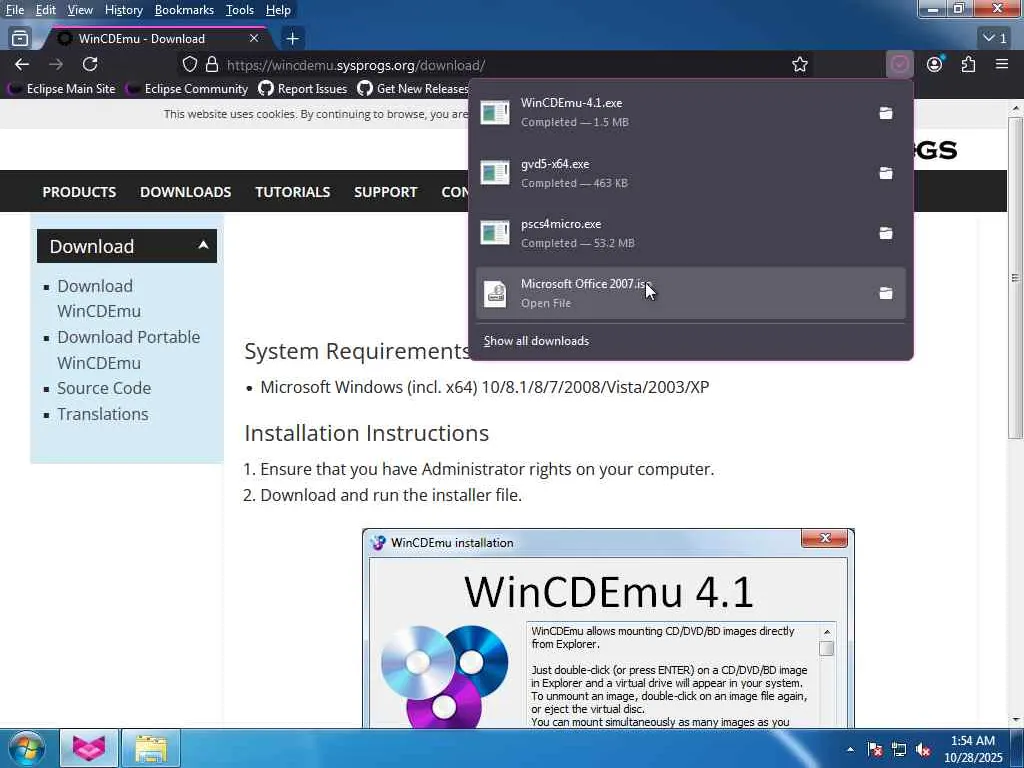Open the SUPPORT navigation item
Viewport: 1024px width, 768px height.
tap(385, 192)
